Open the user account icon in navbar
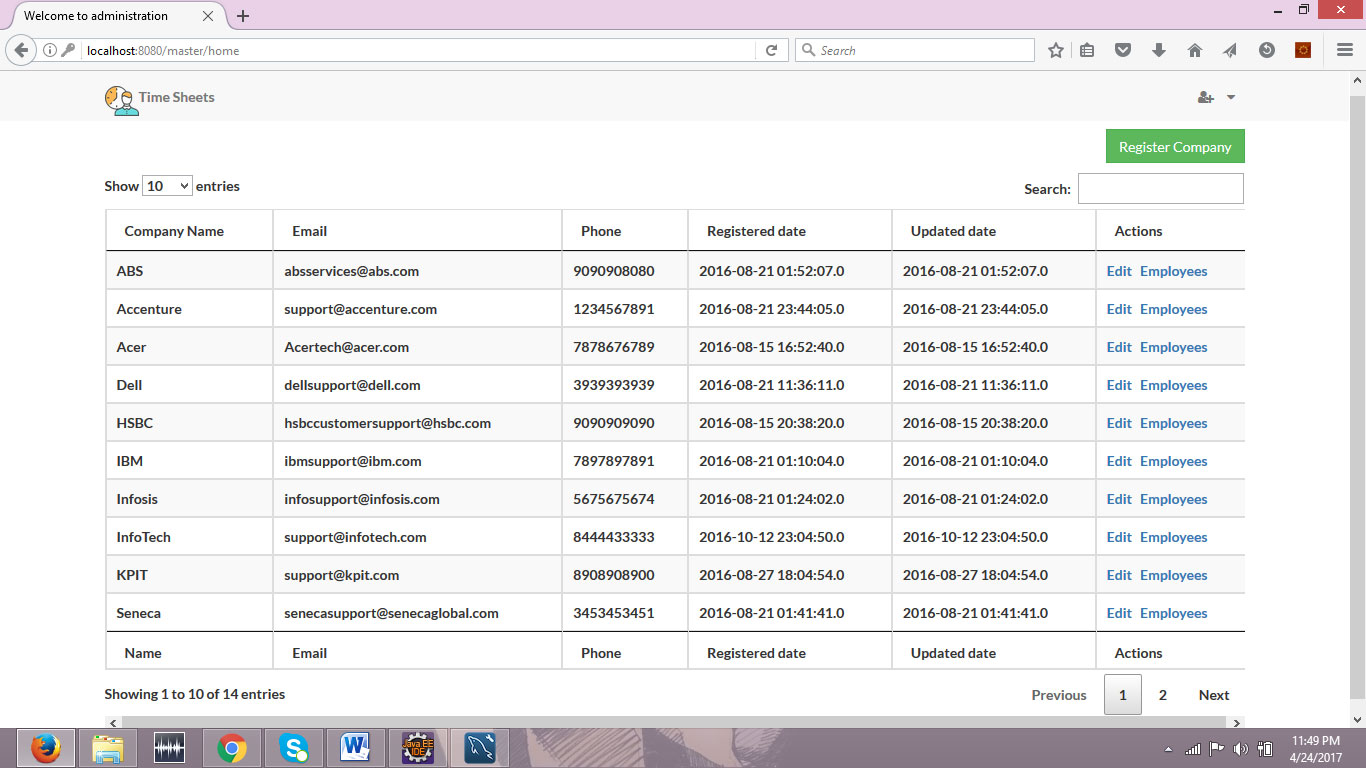This screenshot has width=1366, height=768. (x=1205, y=97)
